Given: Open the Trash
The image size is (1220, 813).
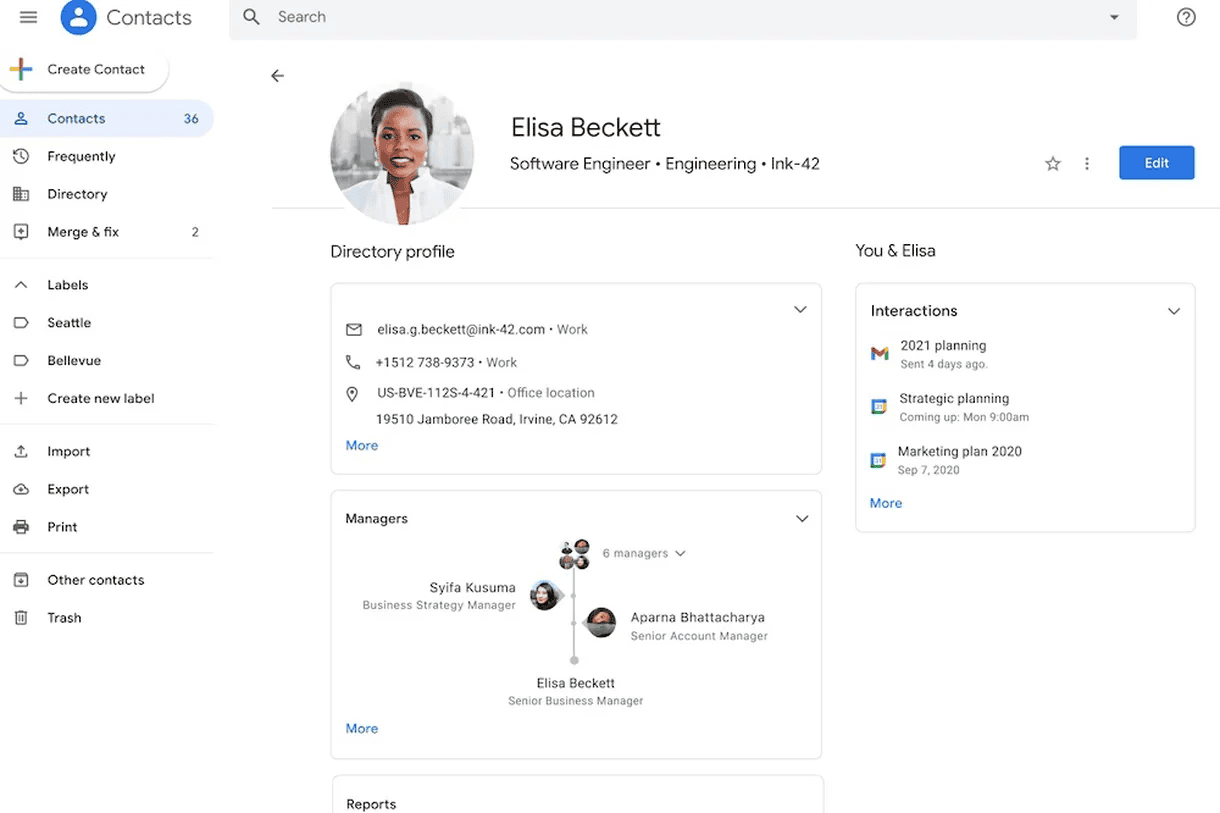Looking at the screenshot, I should coord(64,617).
